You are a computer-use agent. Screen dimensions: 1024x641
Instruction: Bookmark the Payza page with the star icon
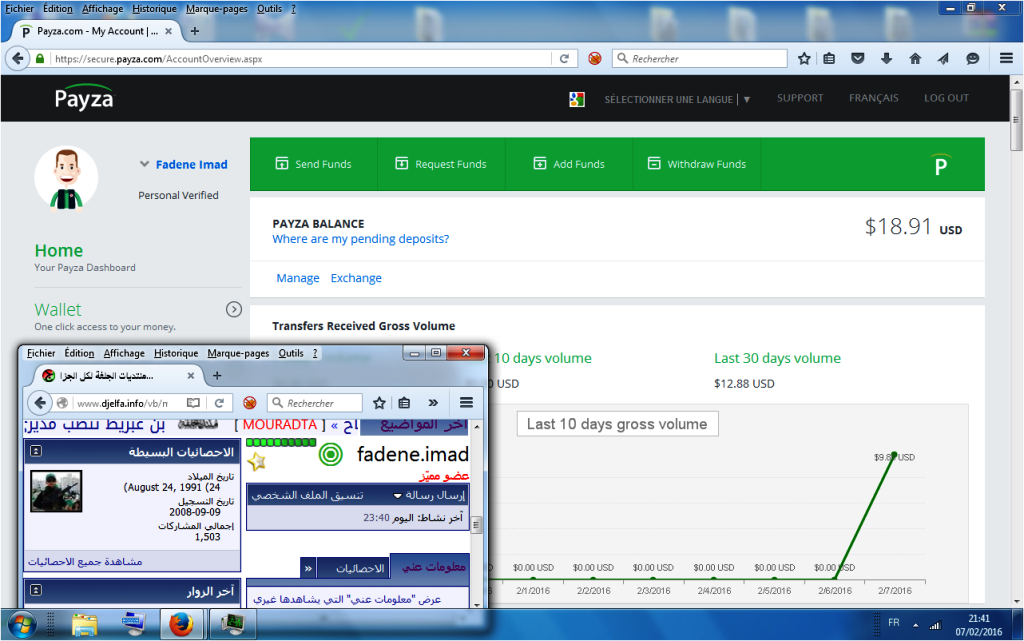(804, 59)
